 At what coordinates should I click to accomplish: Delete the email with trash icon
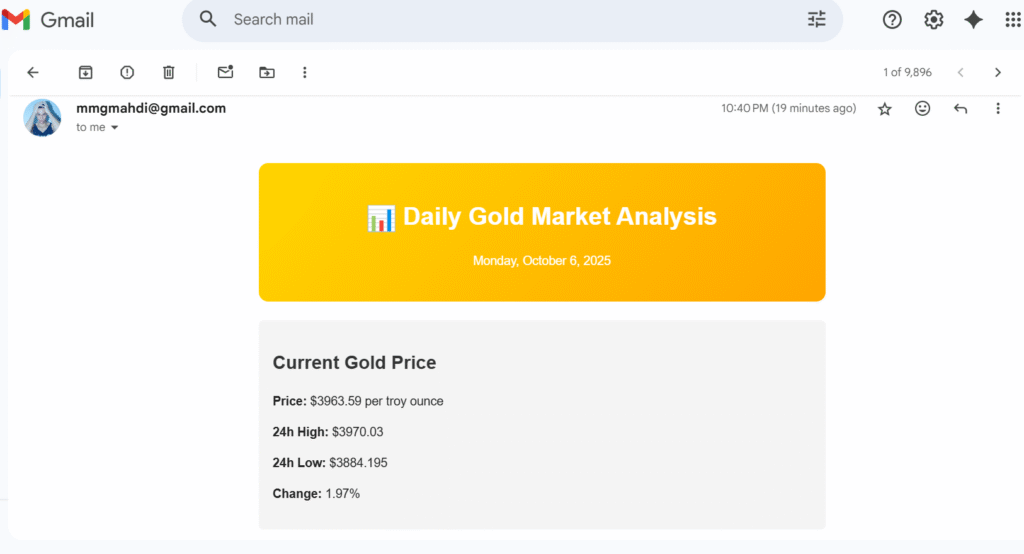pos(169,72)
